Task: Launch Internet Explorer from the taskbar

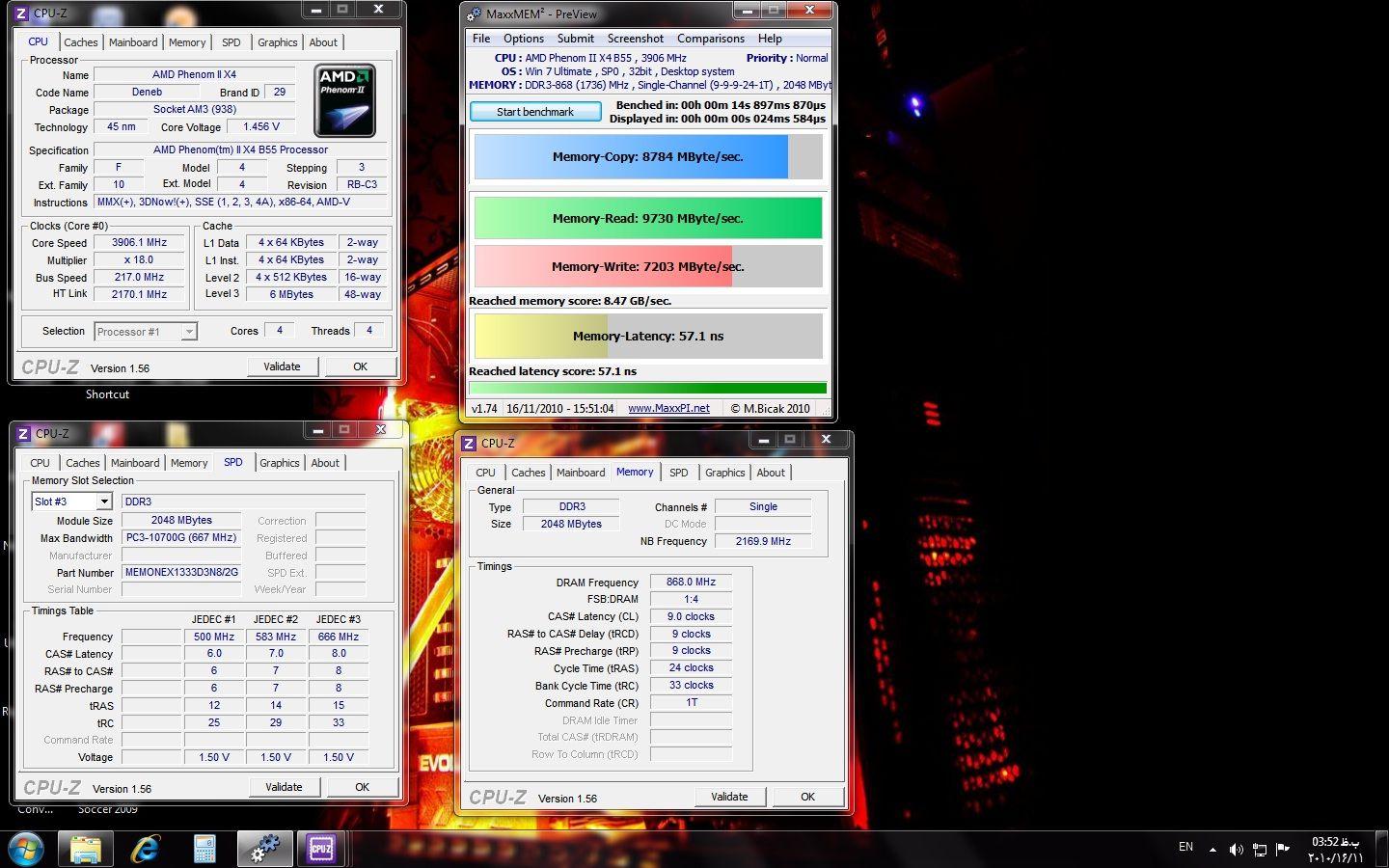Action: point(146,849)
